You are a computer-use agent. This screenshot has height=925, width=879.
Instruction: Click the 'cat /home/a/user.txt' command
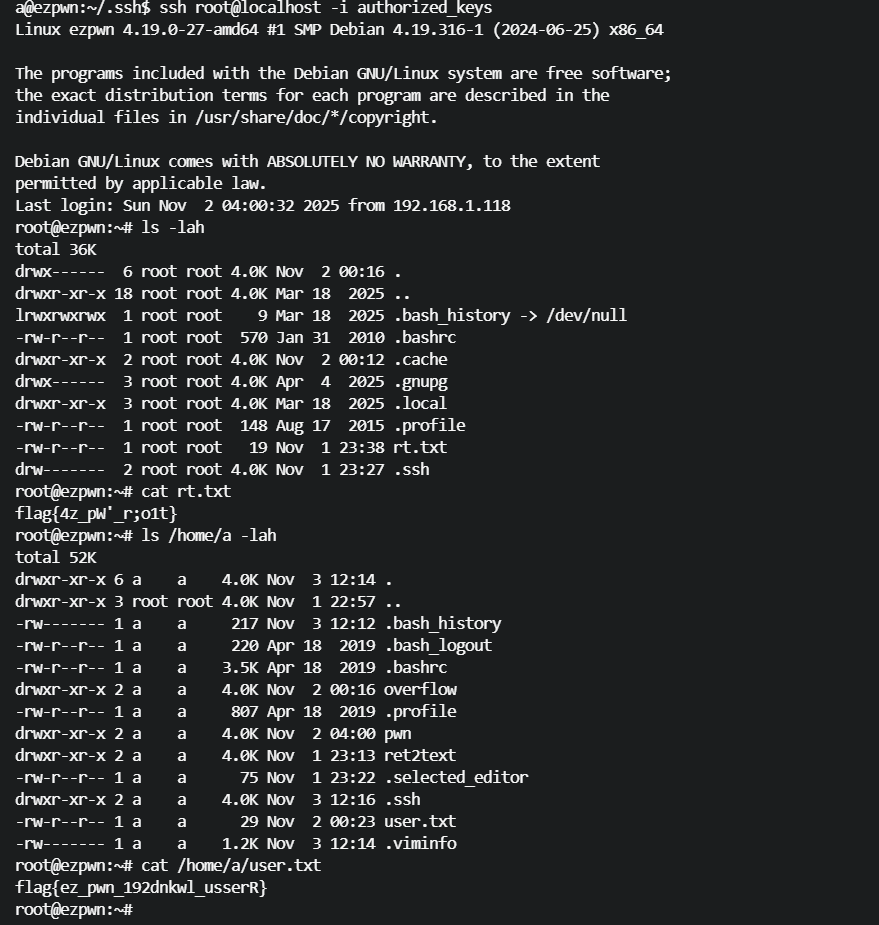click(231, 866)
